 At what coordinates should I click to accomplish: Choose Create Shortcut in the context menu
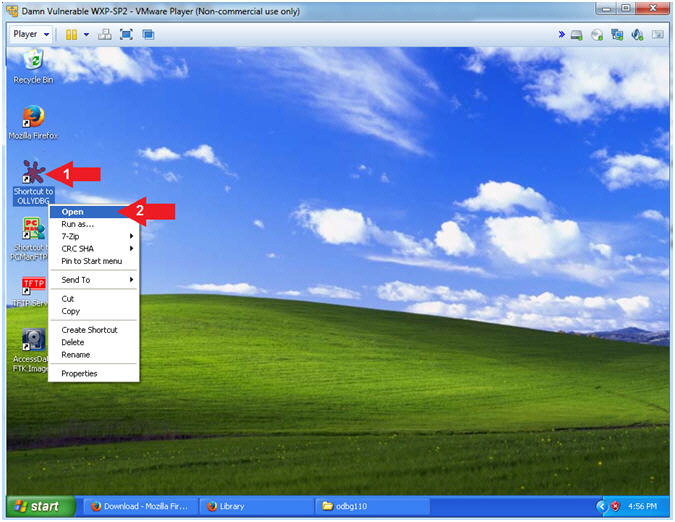(x=94, y=330)
